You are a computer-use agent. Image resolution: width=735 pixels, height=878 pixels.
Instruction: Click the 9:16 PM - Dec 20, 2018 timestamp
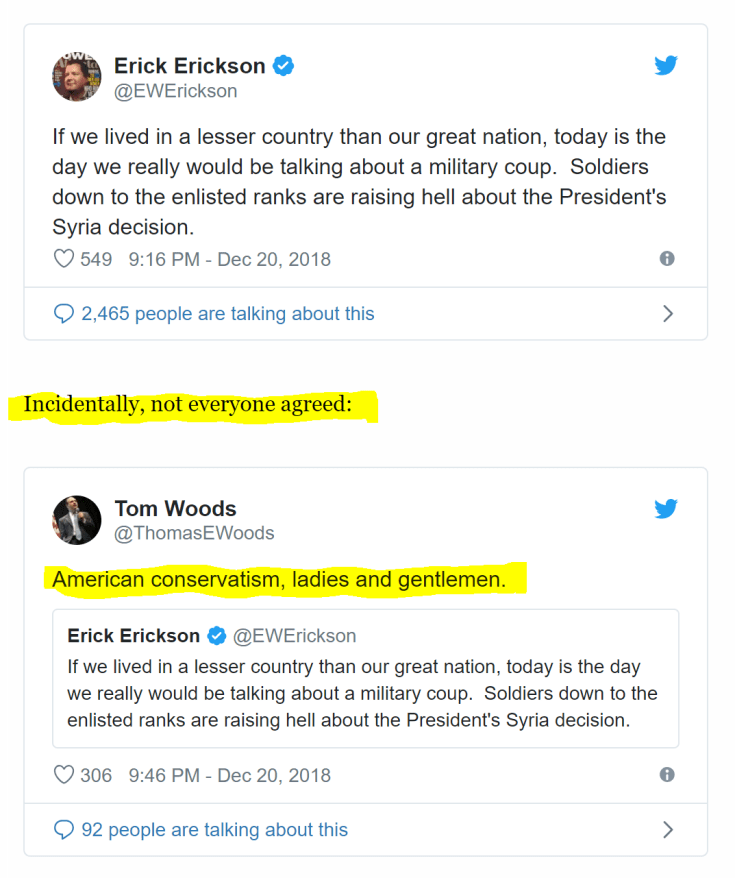click(229, 260)
